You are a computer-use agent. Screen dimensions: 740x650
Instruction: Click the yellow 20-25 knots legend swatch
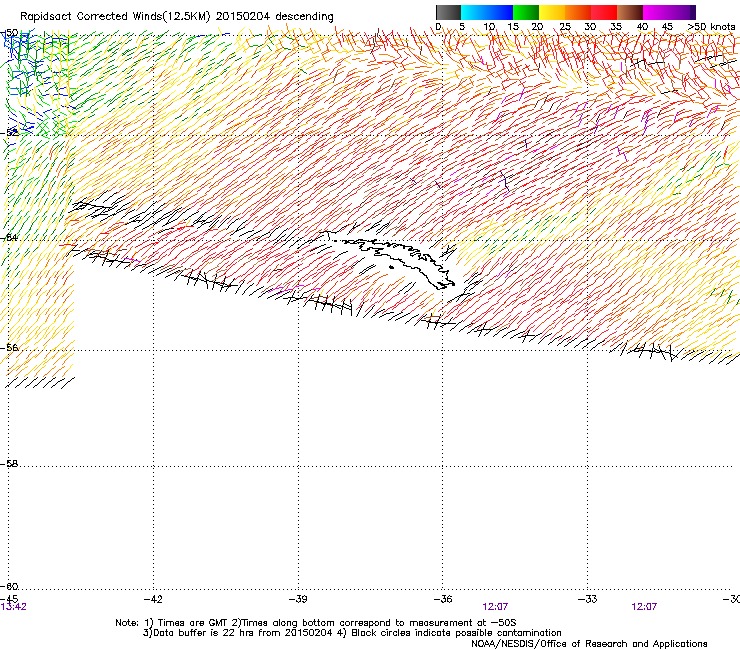coord(552,12)
